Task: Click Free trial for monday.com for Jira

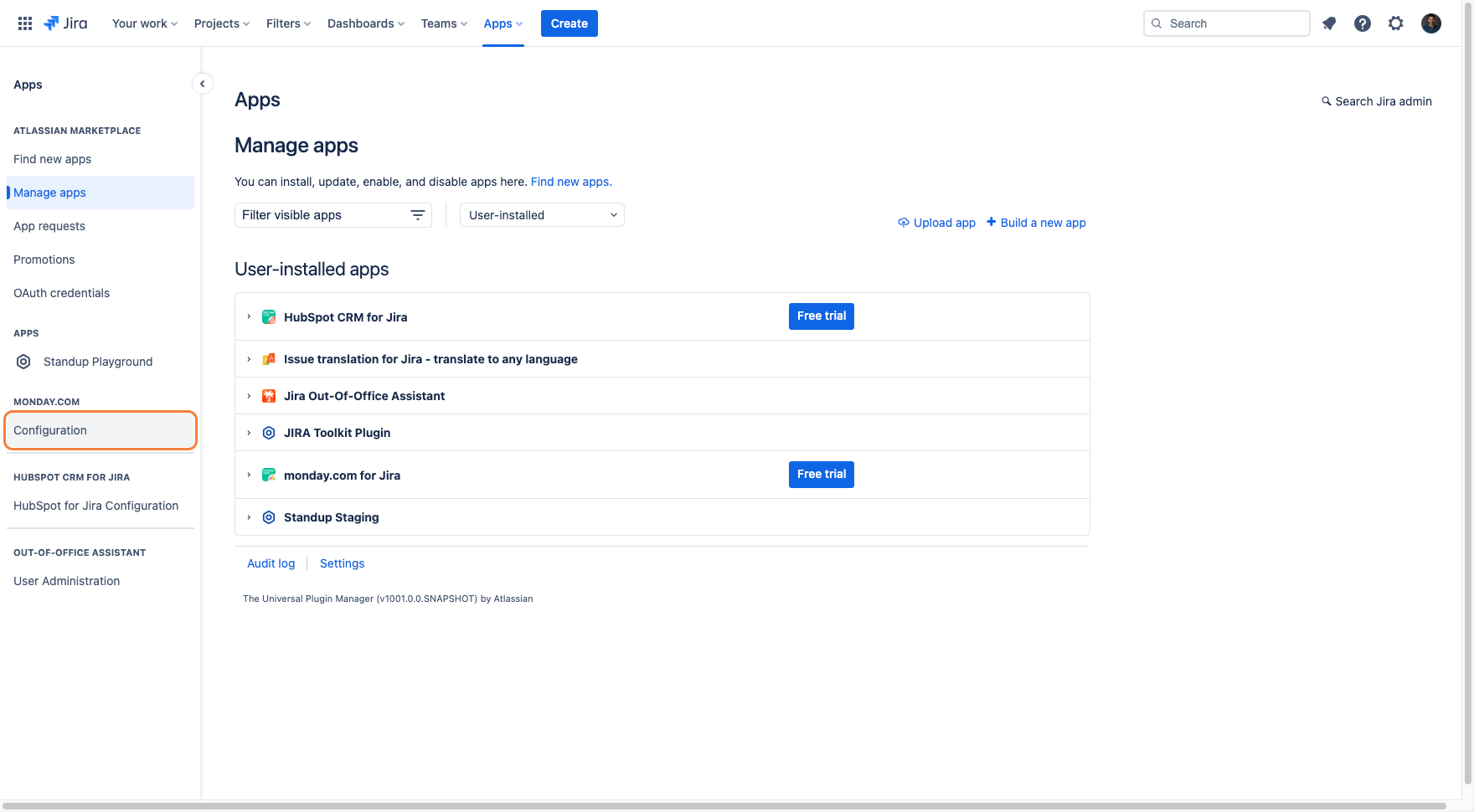Action: click(x=822, y=475)
